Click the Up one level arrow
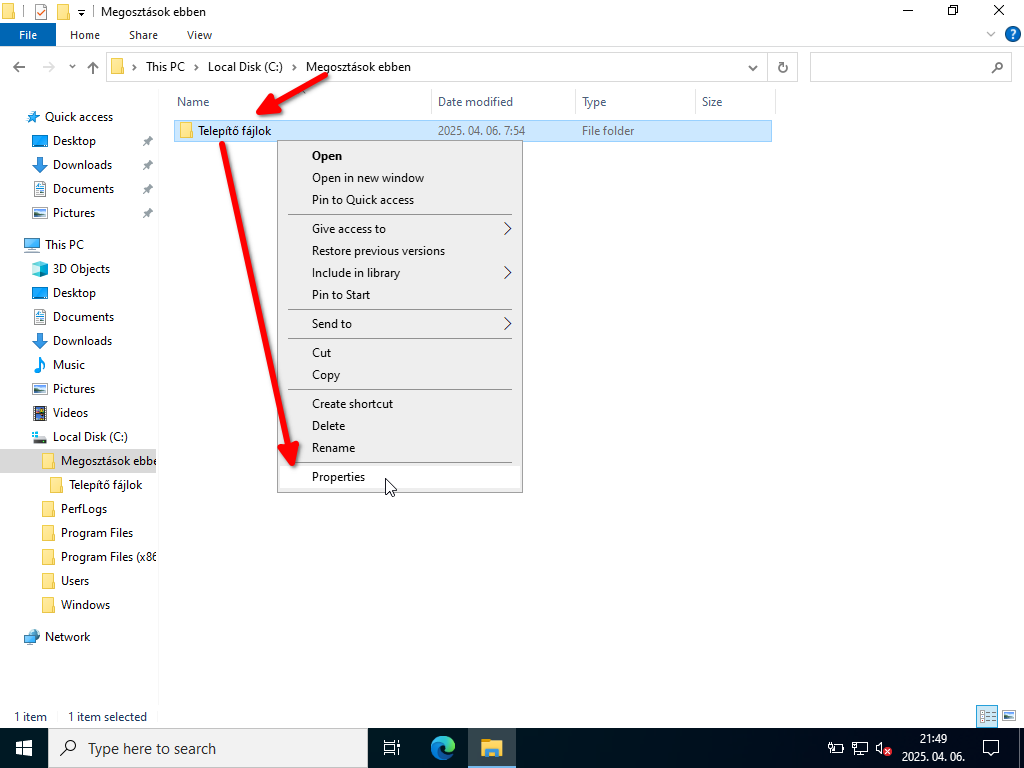The width and height of the screenshot is (1024, 768). click(x=93, y=68)
